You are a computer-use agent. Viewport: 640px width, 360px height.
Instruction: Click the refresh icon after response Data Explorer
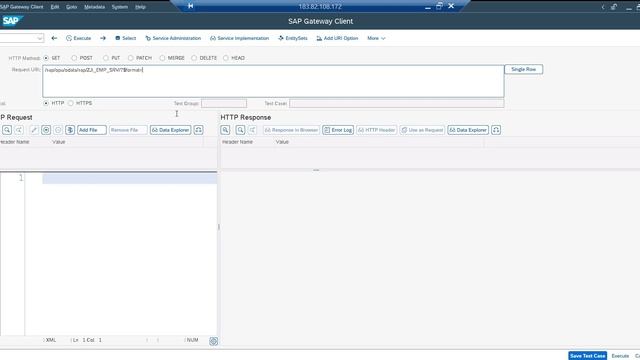click(496, 130)
